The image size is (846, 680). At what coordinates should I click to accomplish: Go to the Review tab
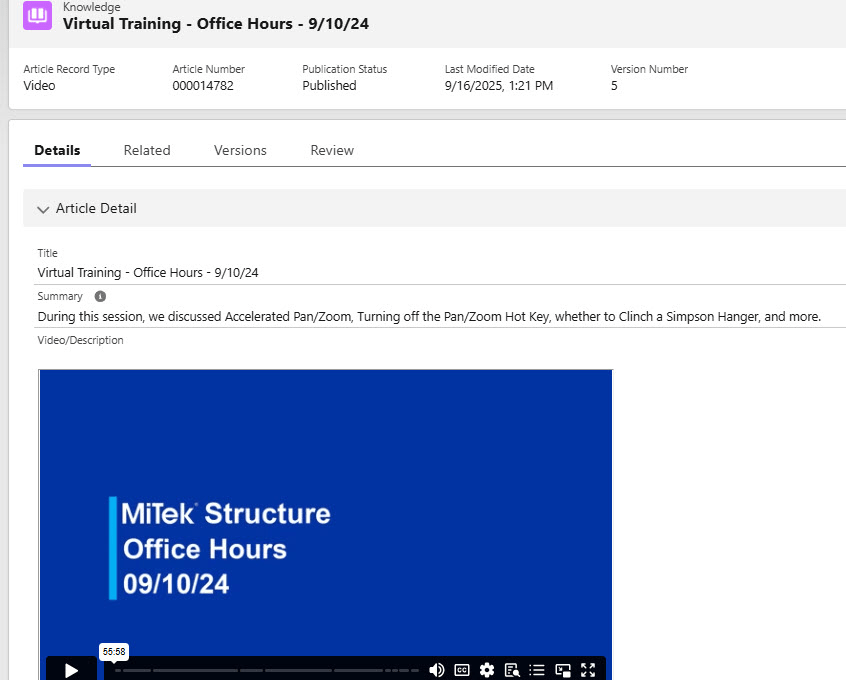tap(332, 150)
